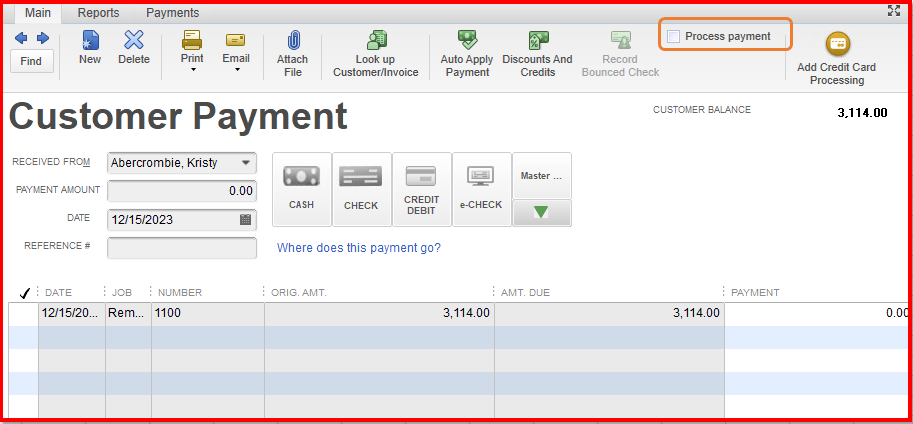
Task: Check the invoice 1100 row checkmark cell
Action: [23, 313]
